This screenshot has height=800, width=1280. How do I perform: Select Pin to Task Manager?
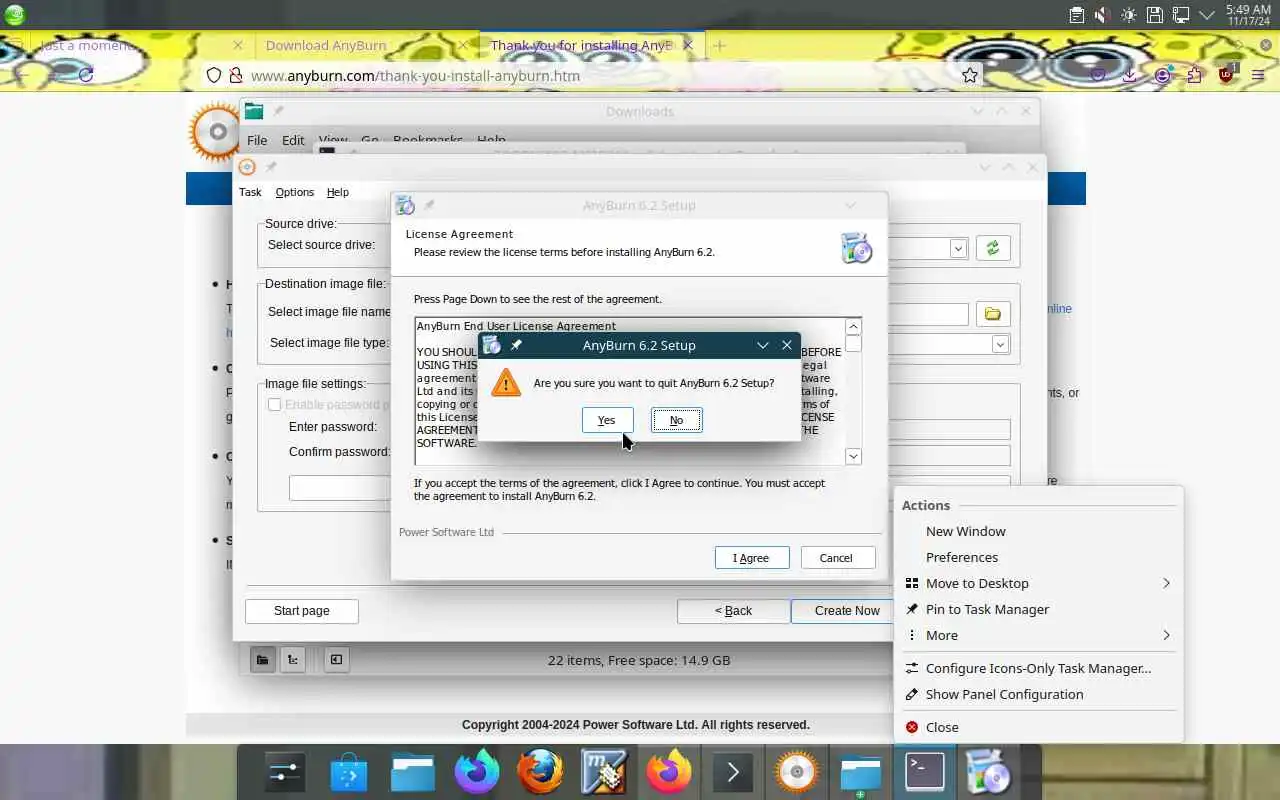click(x=1038, y=609)
